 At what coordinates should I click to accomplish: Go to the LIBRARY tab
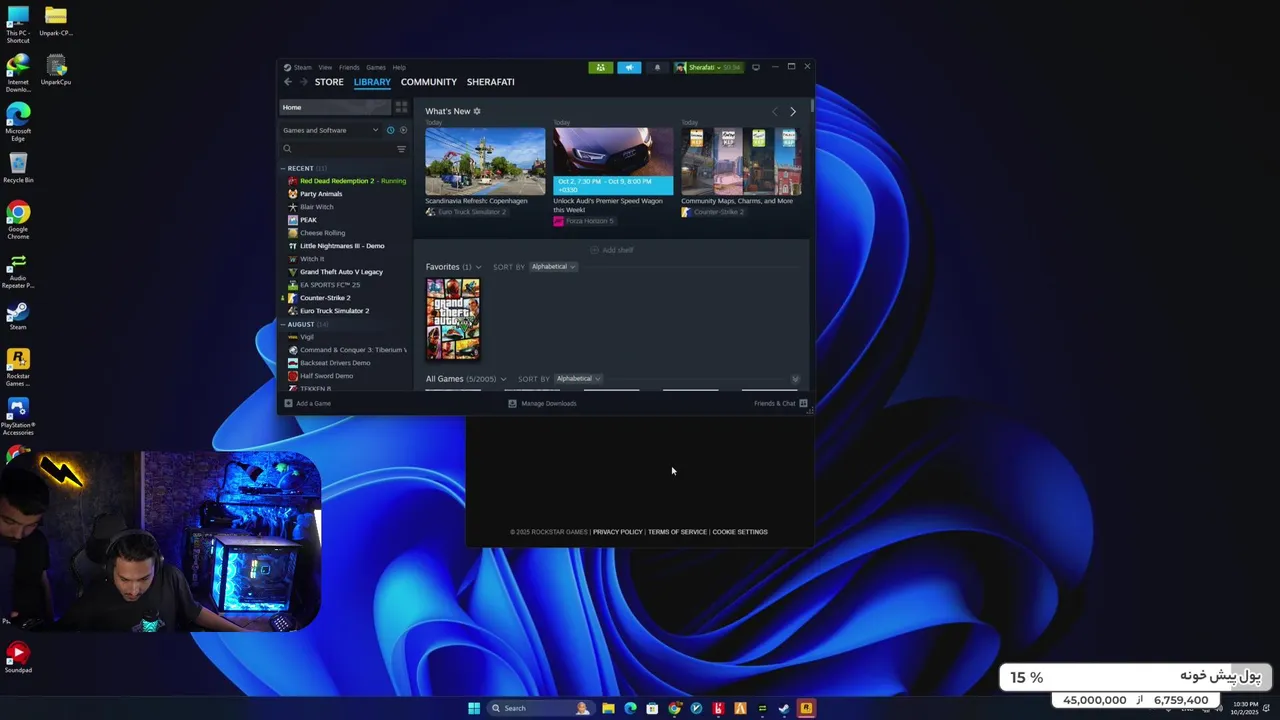(x=372, y=82)
